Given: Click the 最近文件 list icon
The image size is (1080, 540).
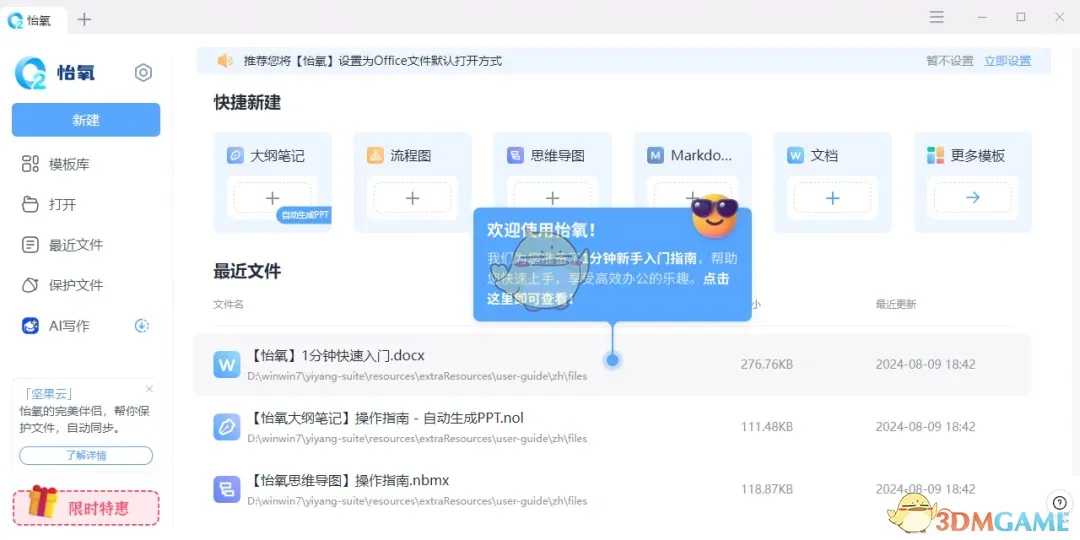Looking at the screenshot, I should coord(30,245).
